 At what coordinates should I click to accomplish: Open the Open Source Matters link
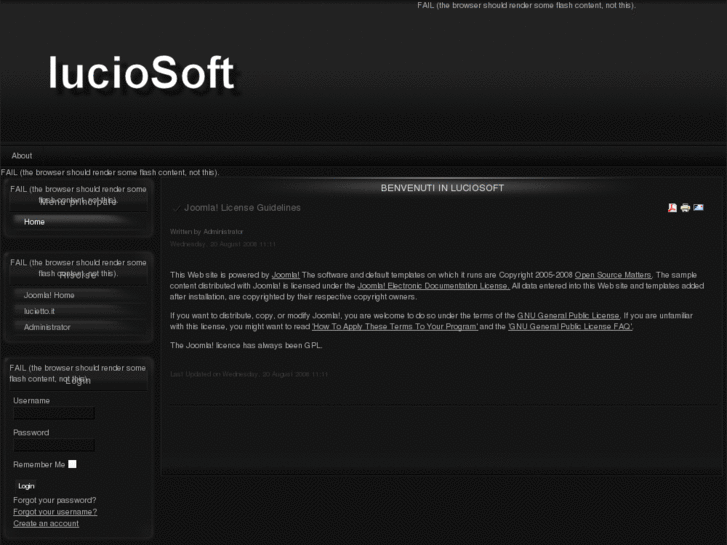[613, 275]
